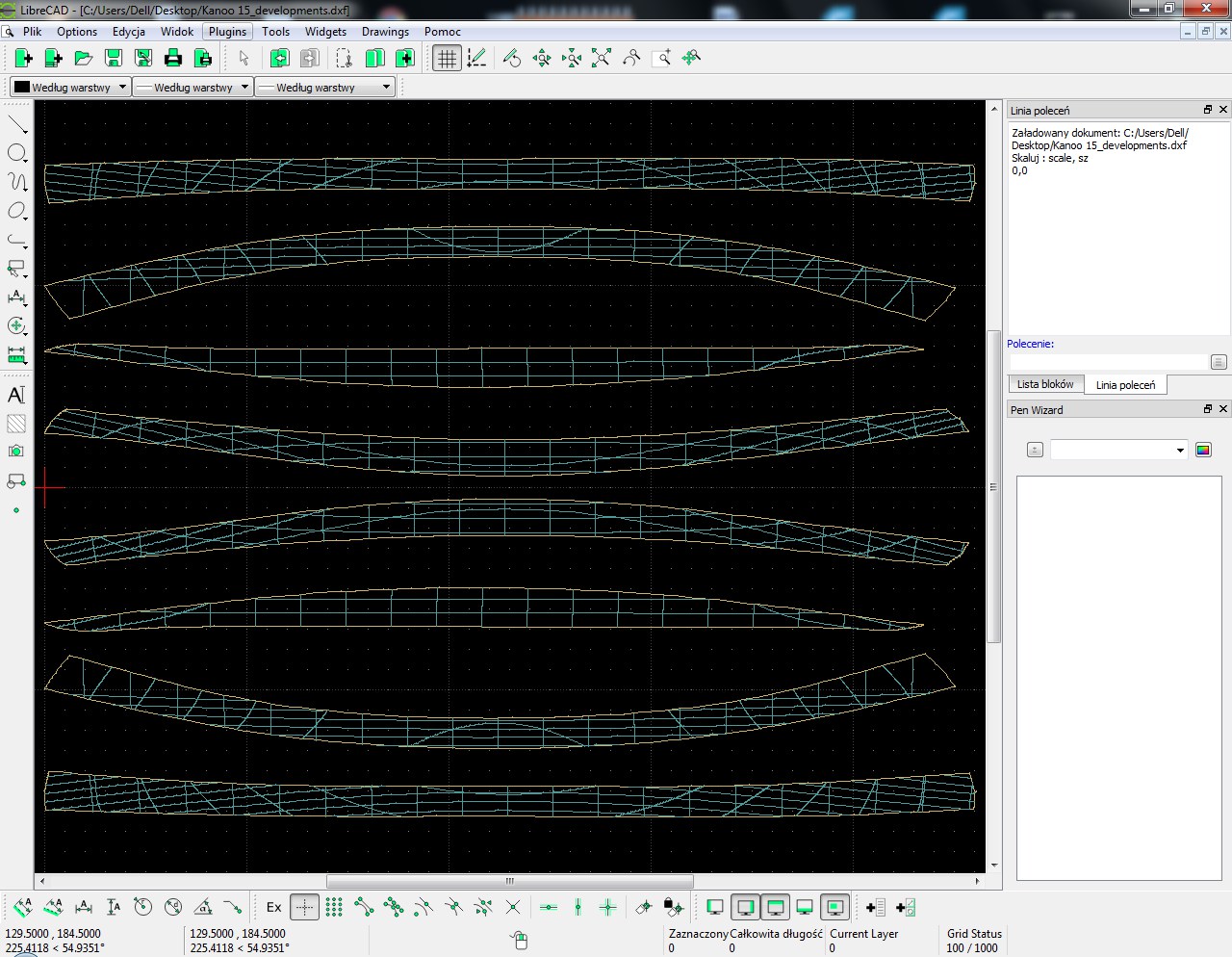The width and height of the screenshot is (1232, 957).
Task: Click the Print icon
Action: click(x=173, y=58)
